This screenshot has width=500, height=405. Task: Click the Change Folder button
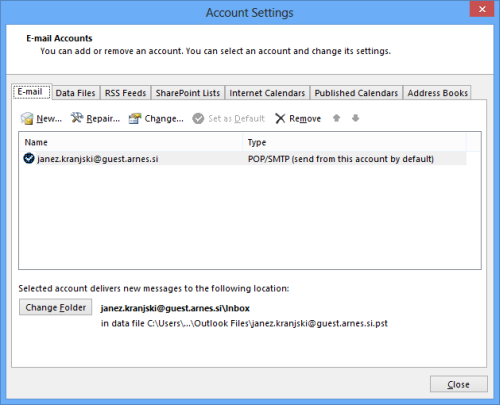click(55, 307)
